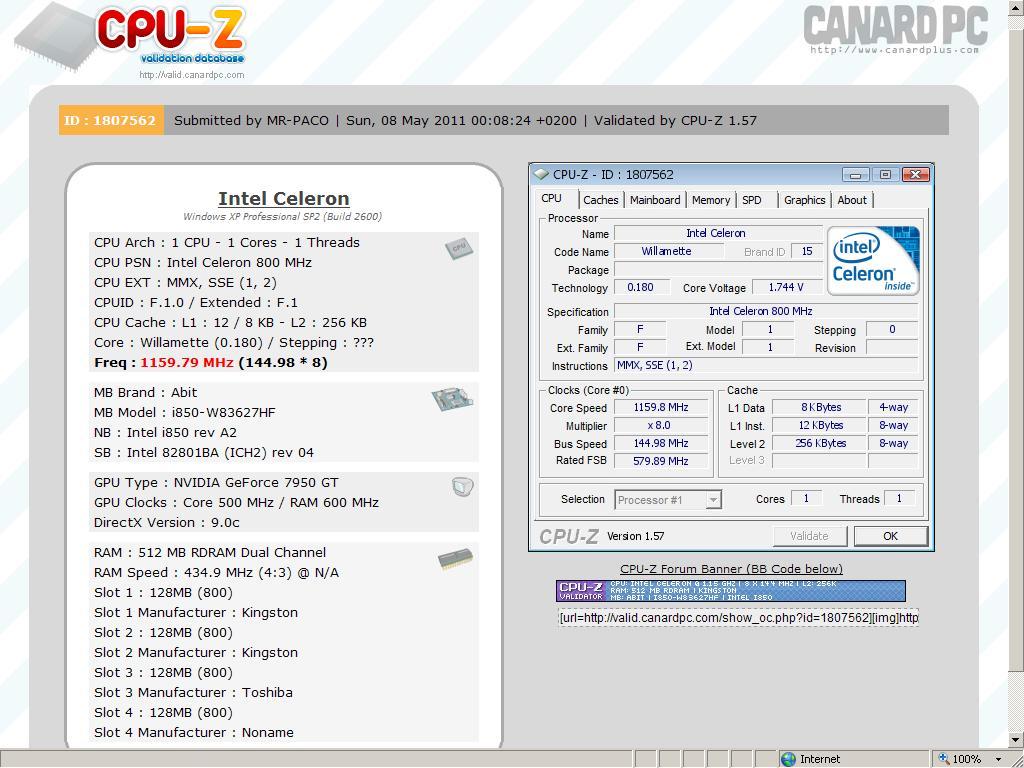
Task: Click the BB code URL text field
Action: tap(739, 618)
